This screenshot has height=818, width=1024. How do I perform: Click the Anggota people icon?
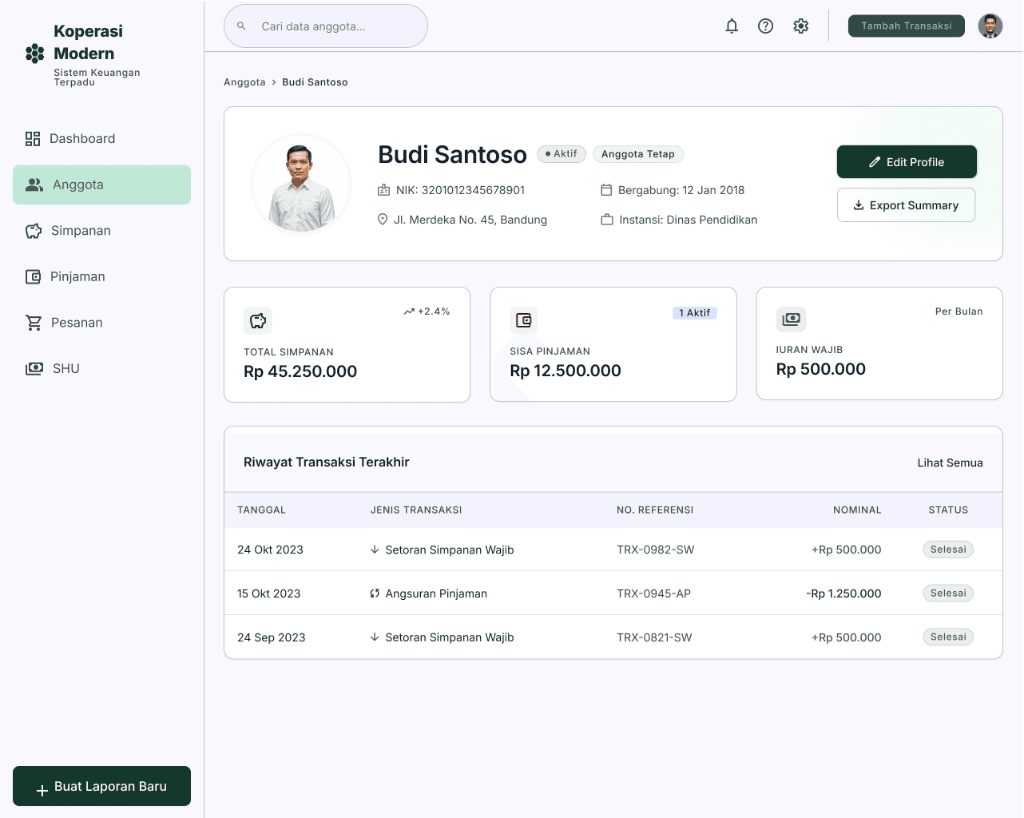(x=34, y=185)
